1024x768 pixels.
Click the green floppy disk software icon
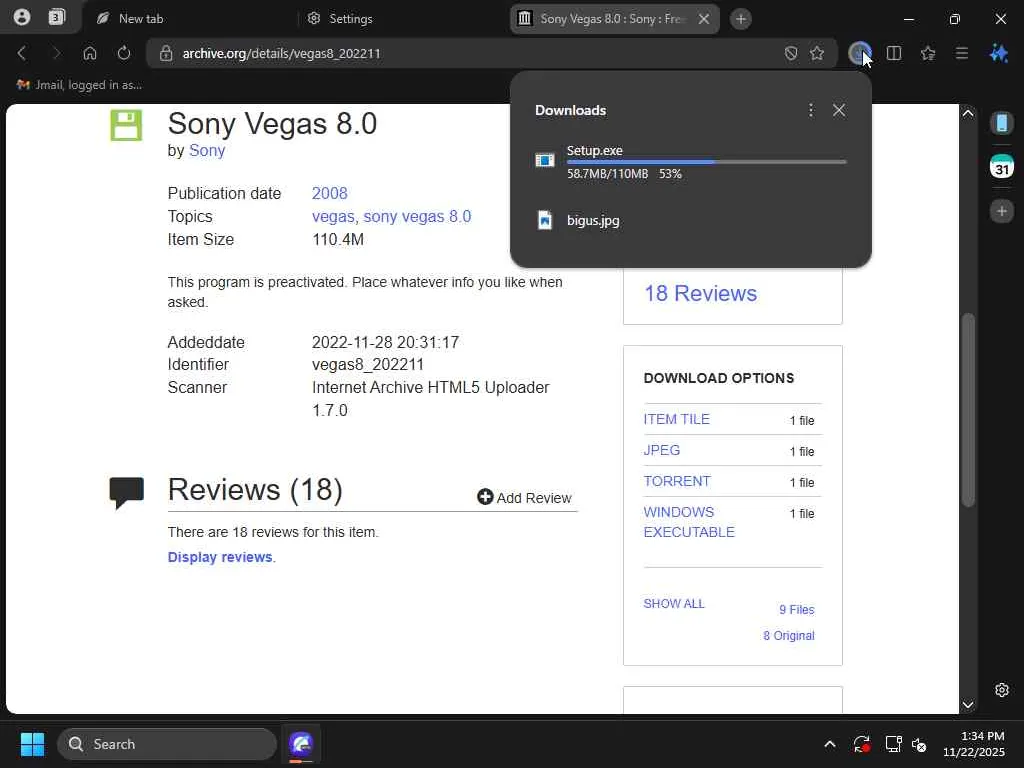click(126, 125)
